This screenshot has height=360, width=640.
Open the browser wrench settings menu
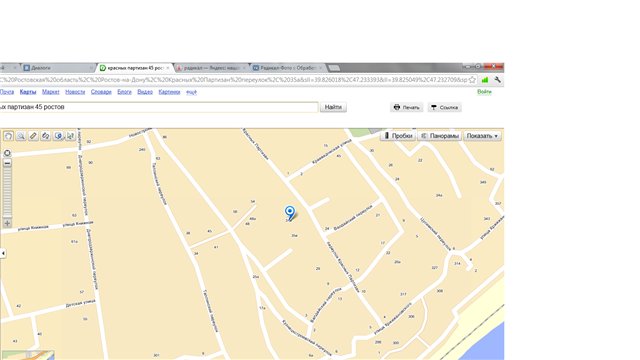pyautogui.click(x=497, y=80)
